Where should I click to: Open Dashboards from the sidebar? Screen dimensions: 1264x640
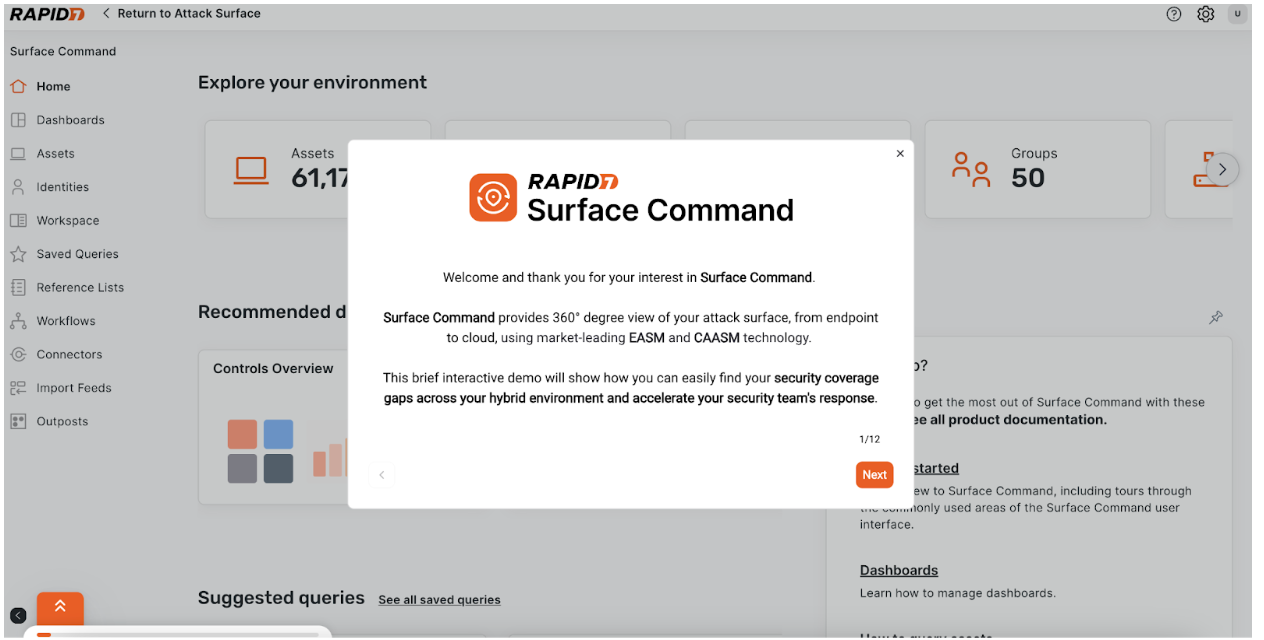pyautogui.click(x=70, y=120)
